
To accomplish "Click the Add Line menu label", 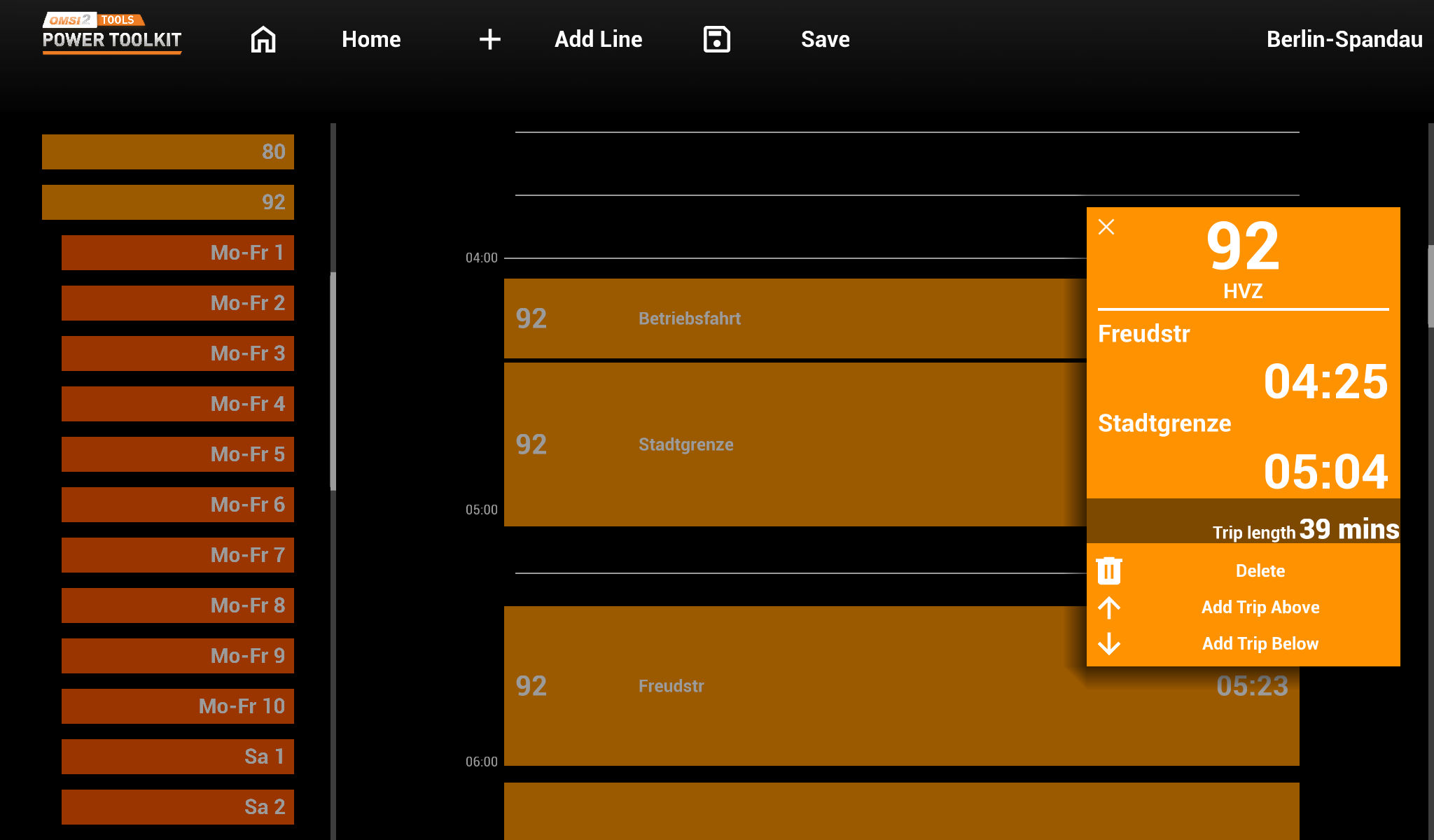I will point(598,39).
